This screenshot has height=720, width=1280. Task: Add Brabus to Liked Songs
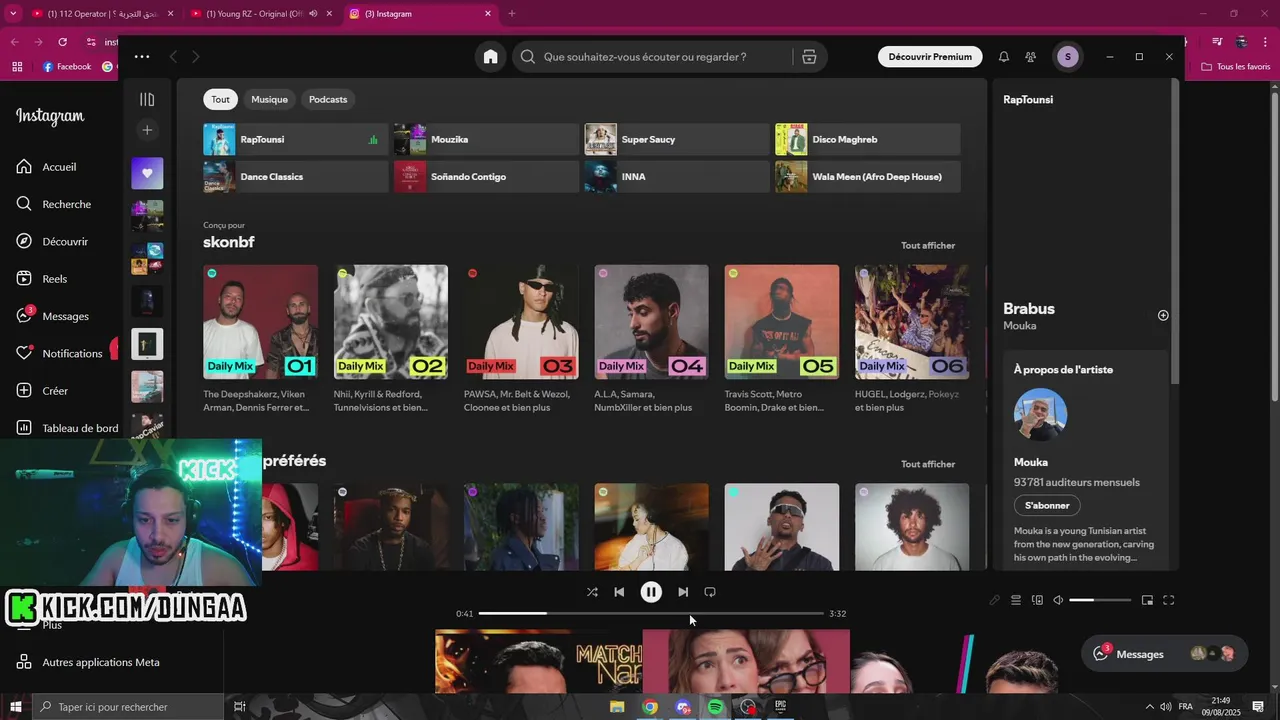1163,315
